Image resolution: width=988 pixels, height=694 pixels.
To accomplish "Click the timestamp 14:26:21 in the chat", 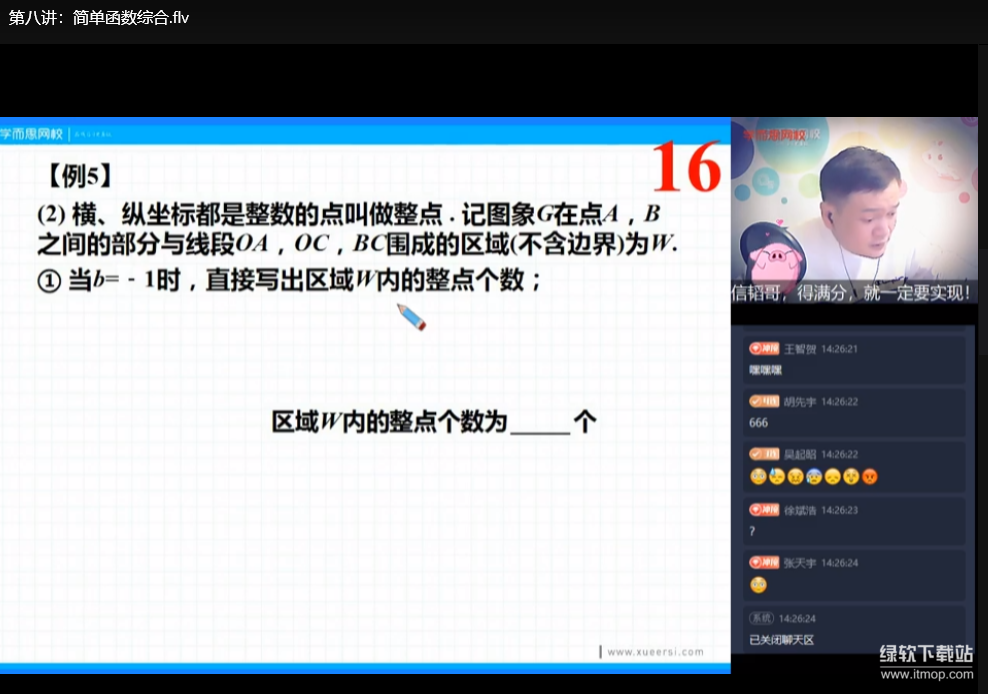I will 839,349.
